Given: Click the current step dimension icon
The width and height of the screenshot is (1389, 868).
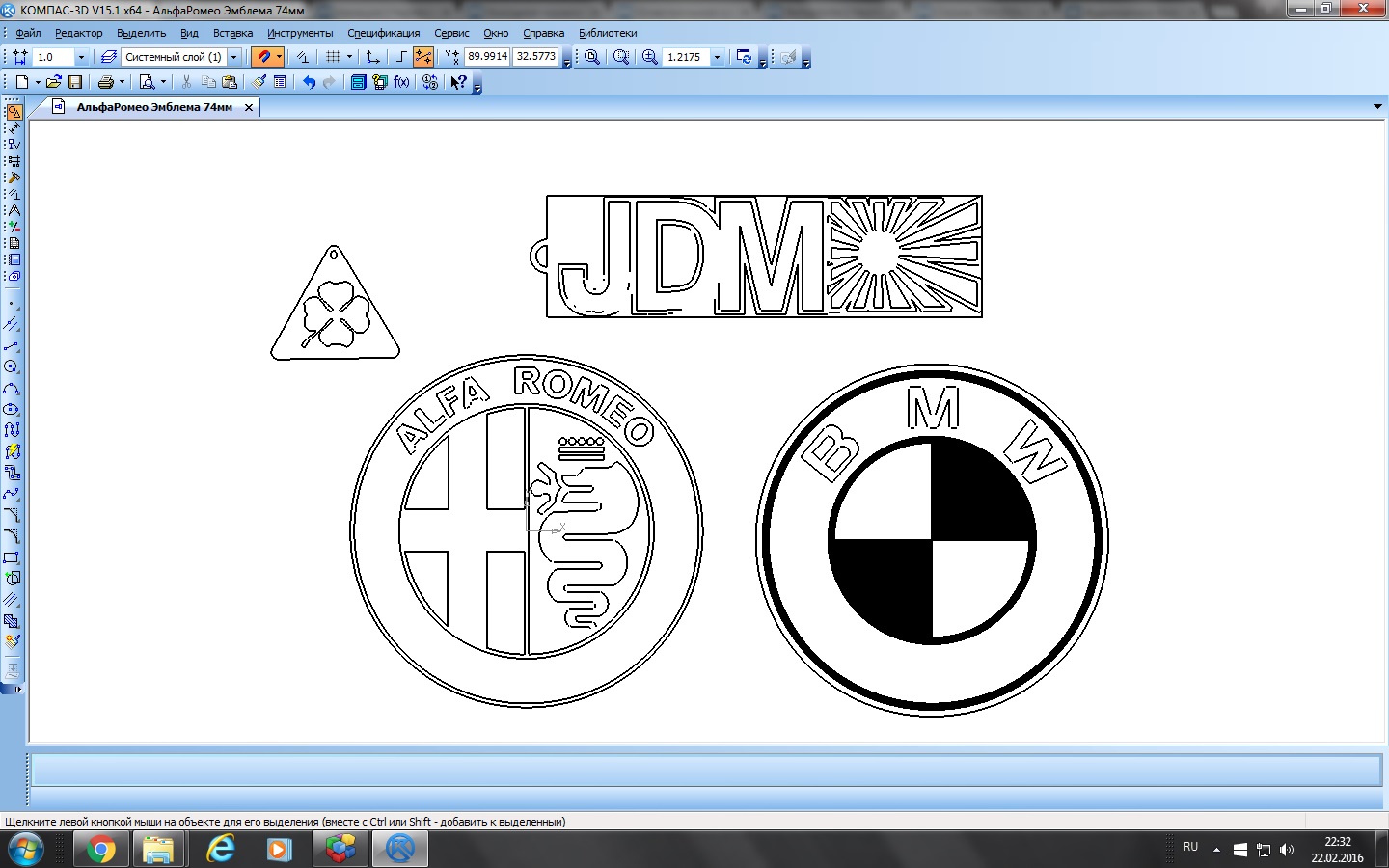Looking at the screenshot, I should click(20, 57).
